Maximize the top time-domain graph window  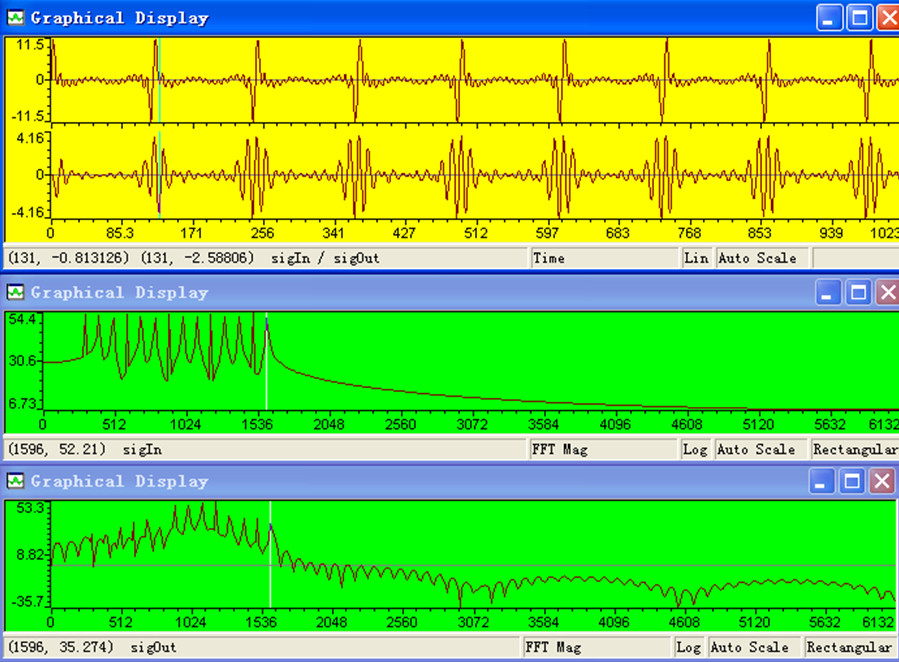tap(859, 18)
